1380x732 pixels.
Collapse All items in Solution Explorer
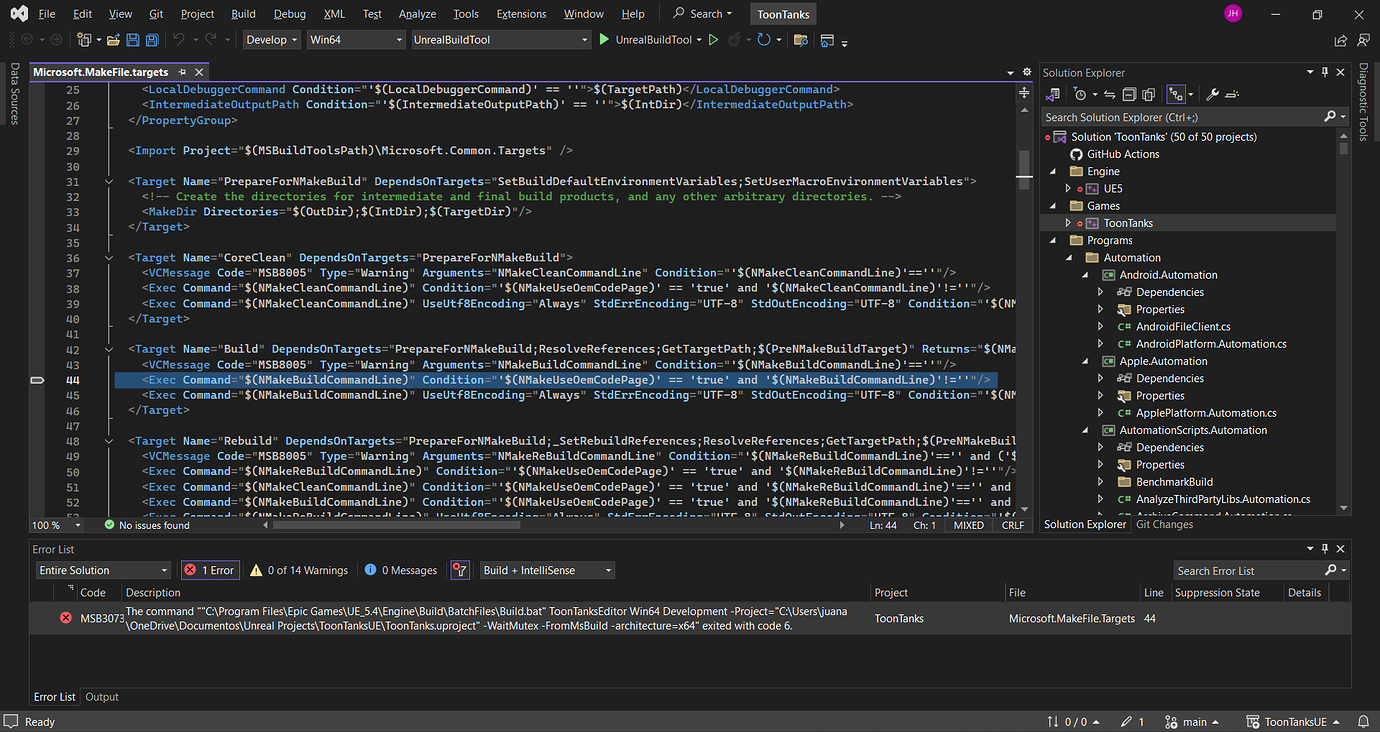pyautogui.click(x=1130, y=93)
